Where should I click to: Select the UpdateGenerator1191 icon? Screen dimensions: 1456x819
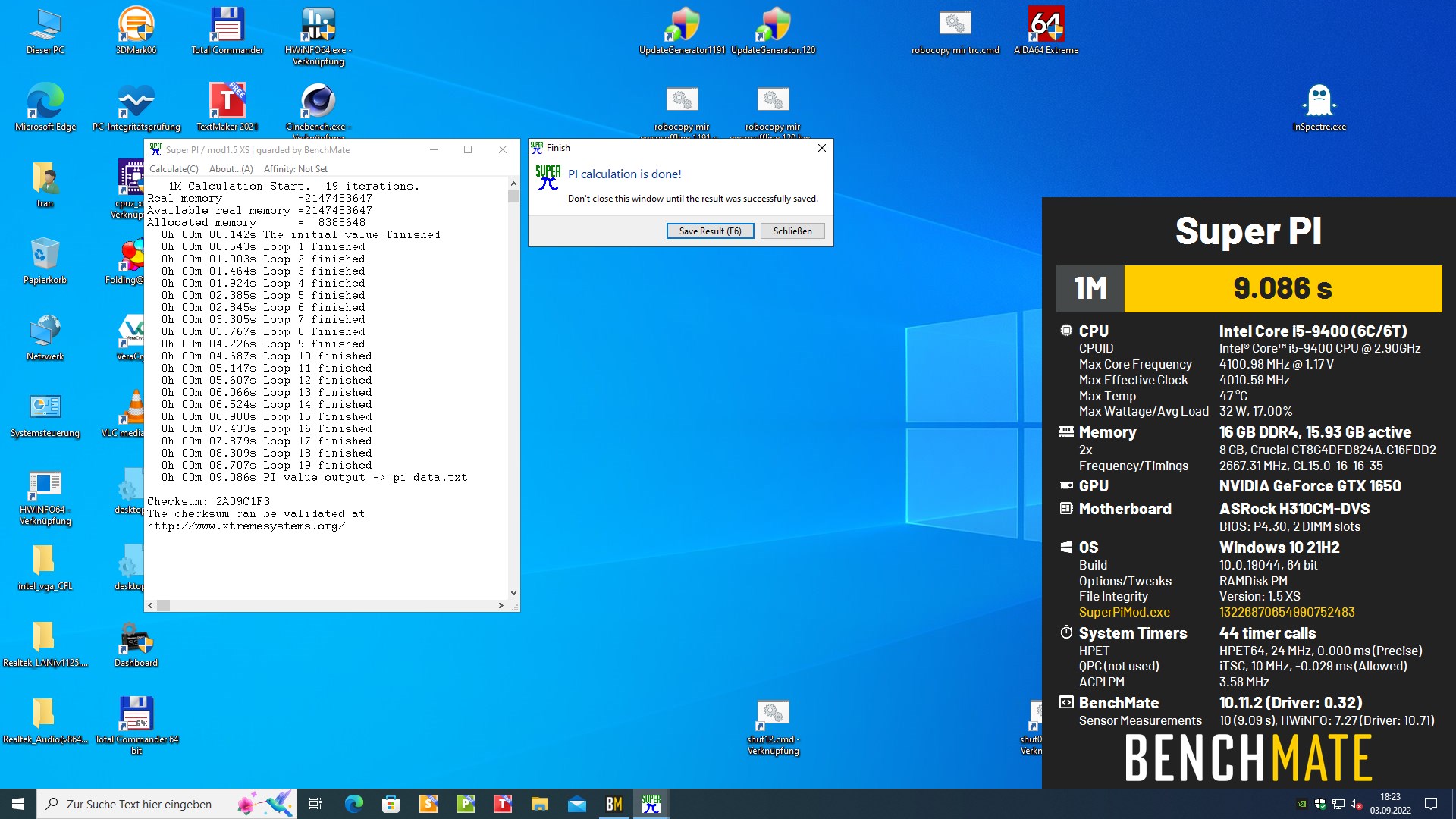[682, 32]
